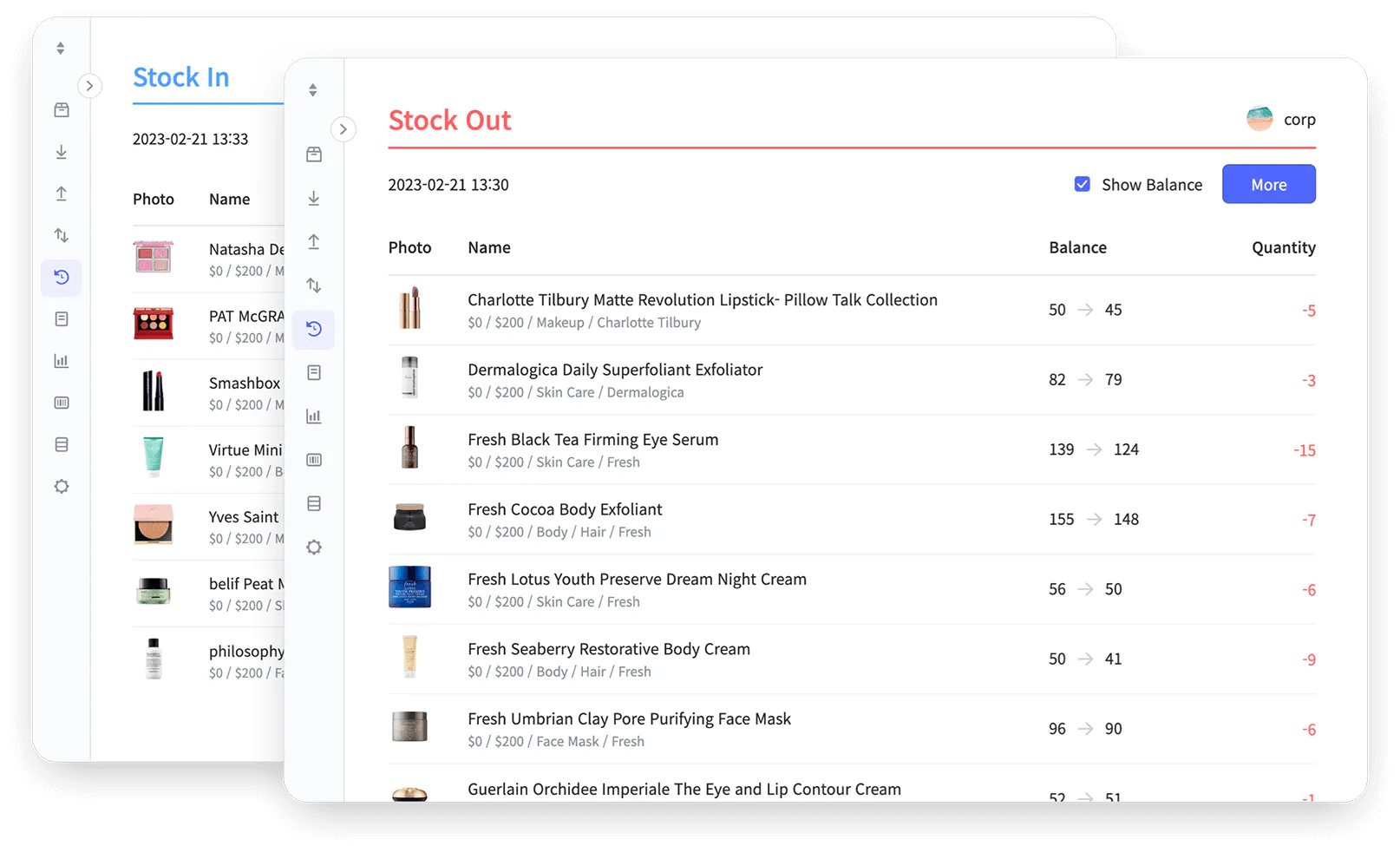Open the Analytics bar chart icon
Screen dimensions: 1400x846
click(x=314, y=416)
